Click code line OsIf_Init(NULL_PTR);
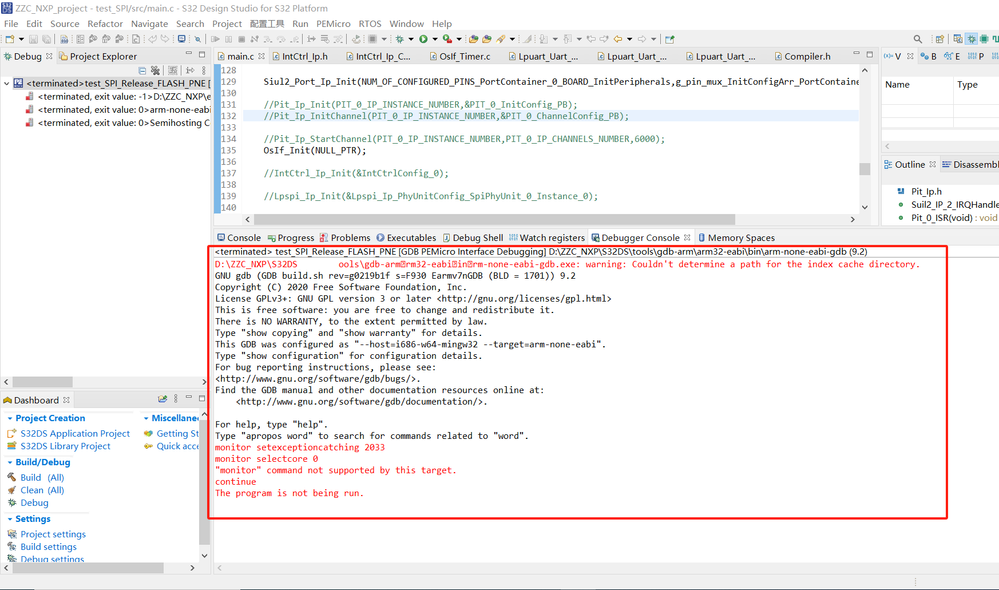The height and width of the screenshot is (590, 999). (x=315, y=150)
